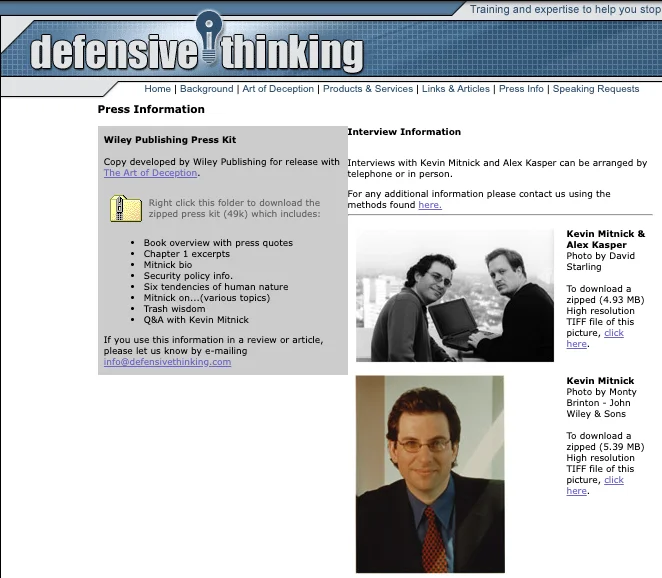Open the Art of Deception nav item
Viewport: 662px width, 578px height.
(278, 89)
